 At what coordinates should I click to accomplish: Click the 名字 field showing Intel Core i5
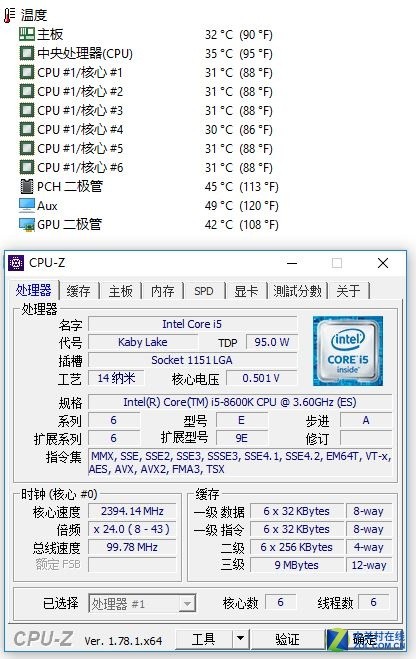pyautogui.click(x=192, y=324)
